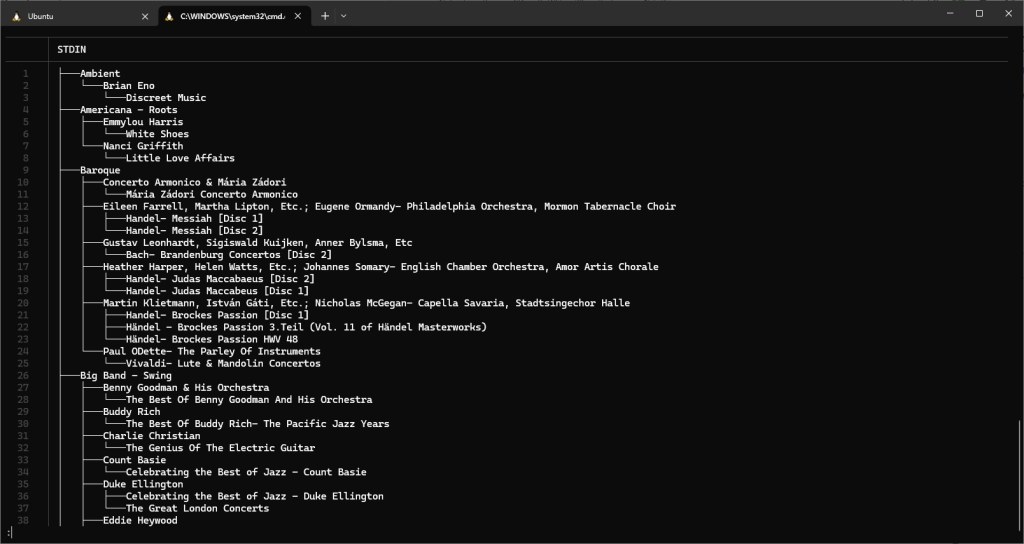Click the penguin icon on cmd tab
Image resolution: width=1024 pixels, height=544 pixels.
pyautogui.click(x=169, y=16)
